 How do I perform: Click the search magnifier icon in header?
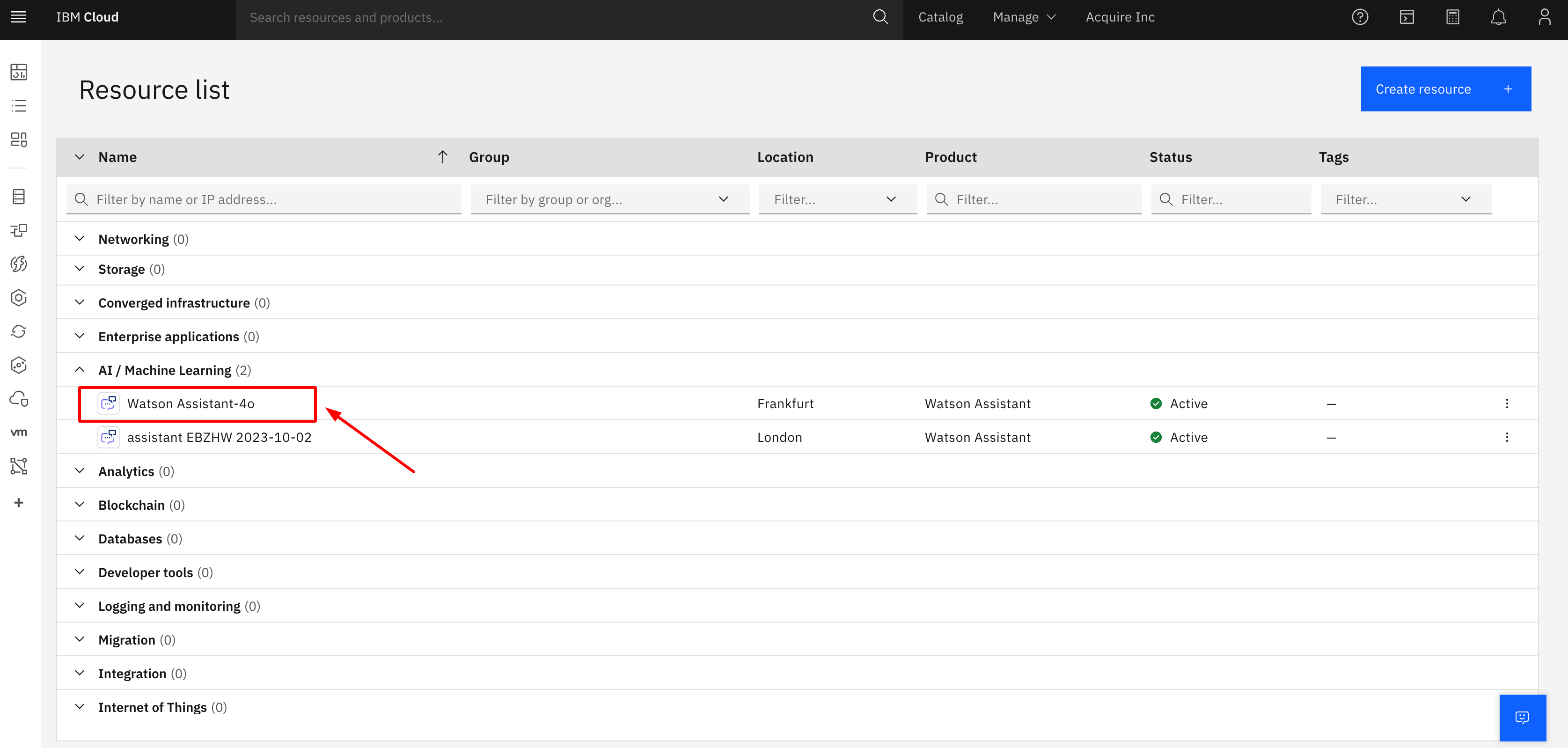pos(880,17)
